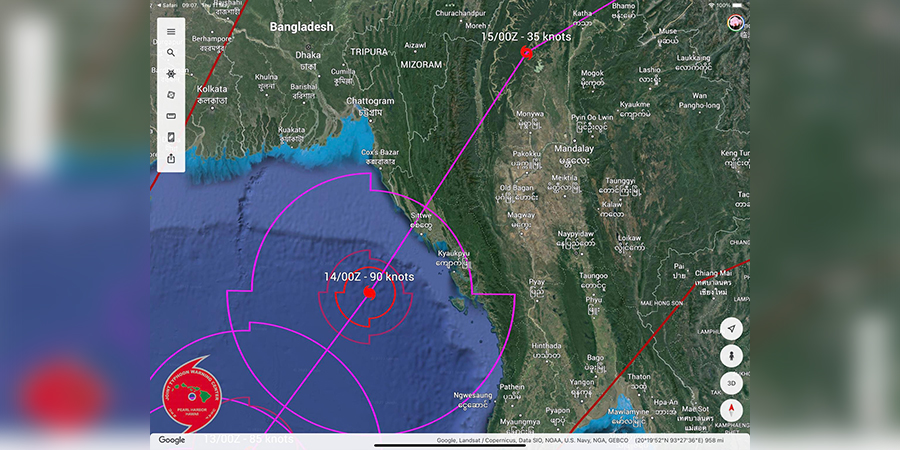The image size is (900, 450).
Task: Click the share icon in toolbar
Action: pyautogui.click(x=171, y=158)
